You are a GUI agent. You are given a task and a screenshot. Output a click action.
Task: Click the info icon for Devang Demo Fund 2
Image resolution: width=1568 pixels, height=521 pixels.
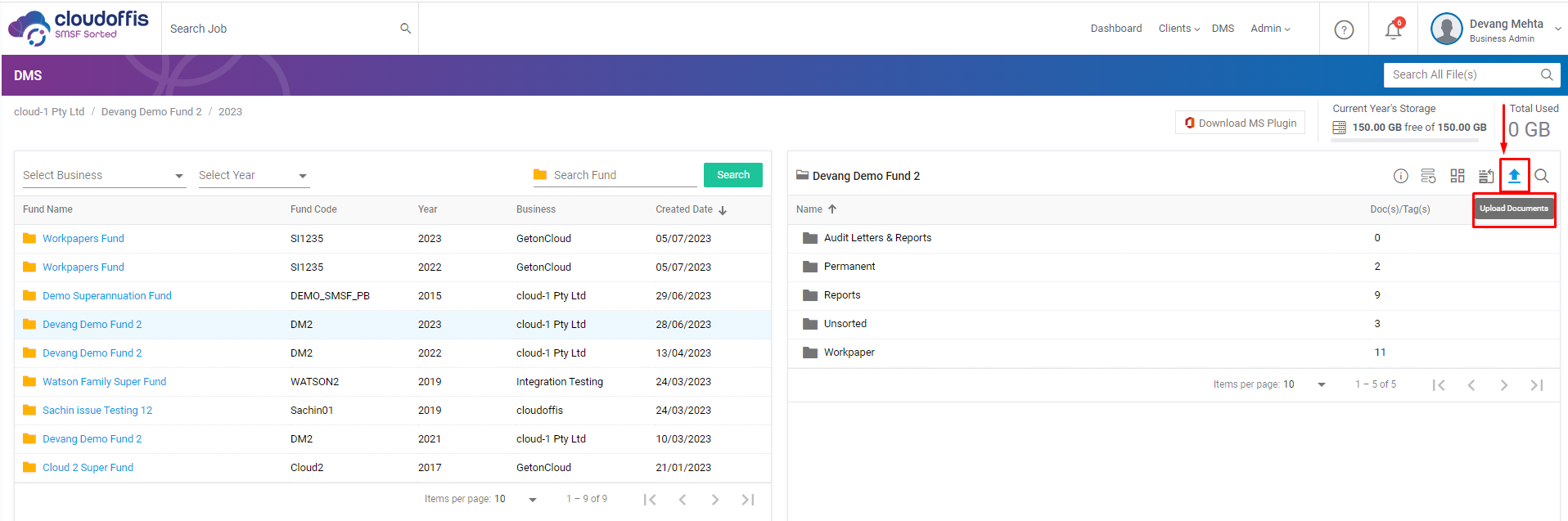pyautogui.click(x=1401, y=176)
